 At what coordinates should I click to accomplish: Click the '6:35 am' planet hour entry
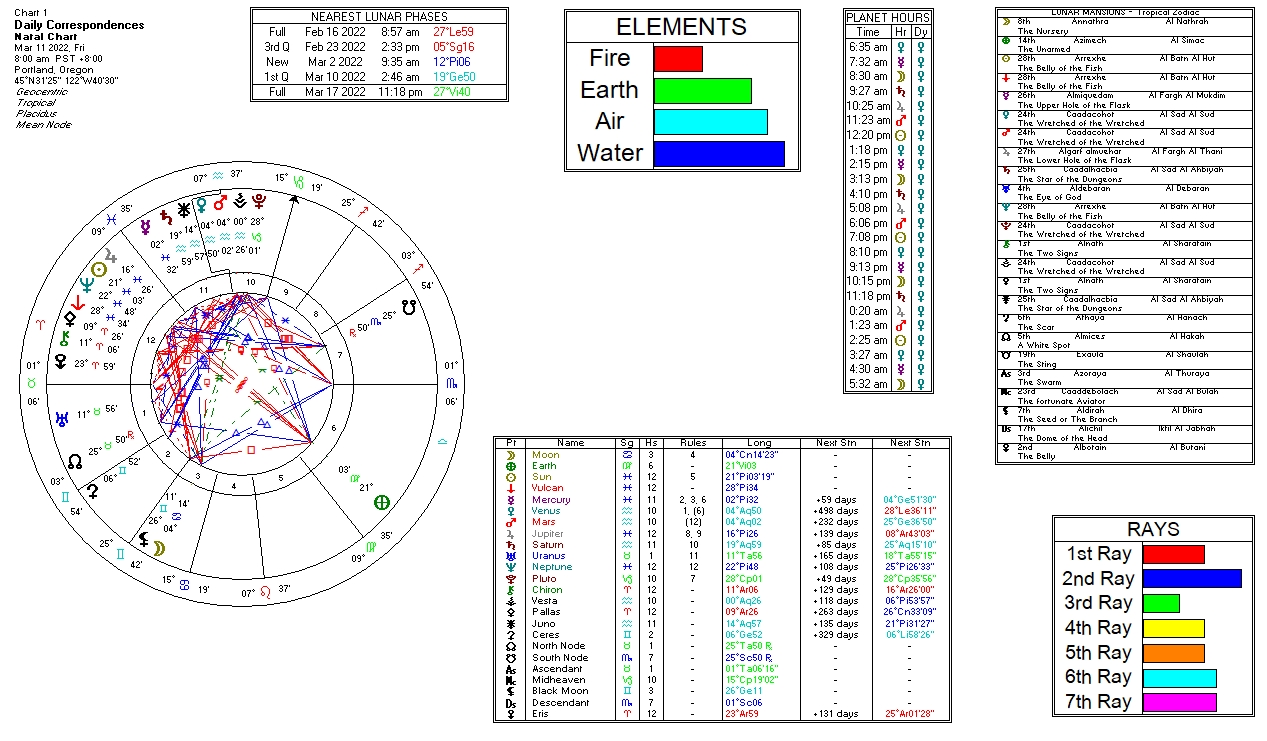coord(868,47)
